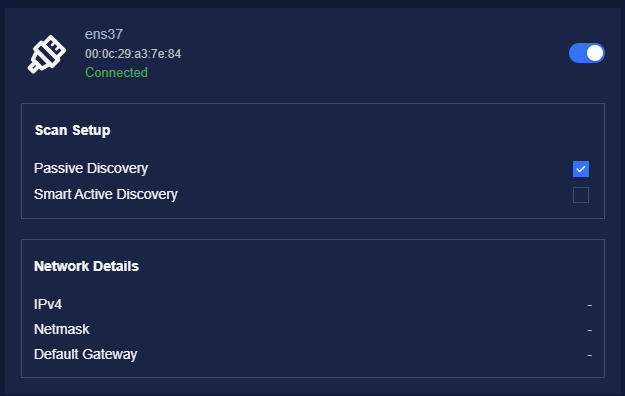Viewport: 625px width, 396px height.
Task: Click the ethernet cable interface icon
Action: coord(47,54)
